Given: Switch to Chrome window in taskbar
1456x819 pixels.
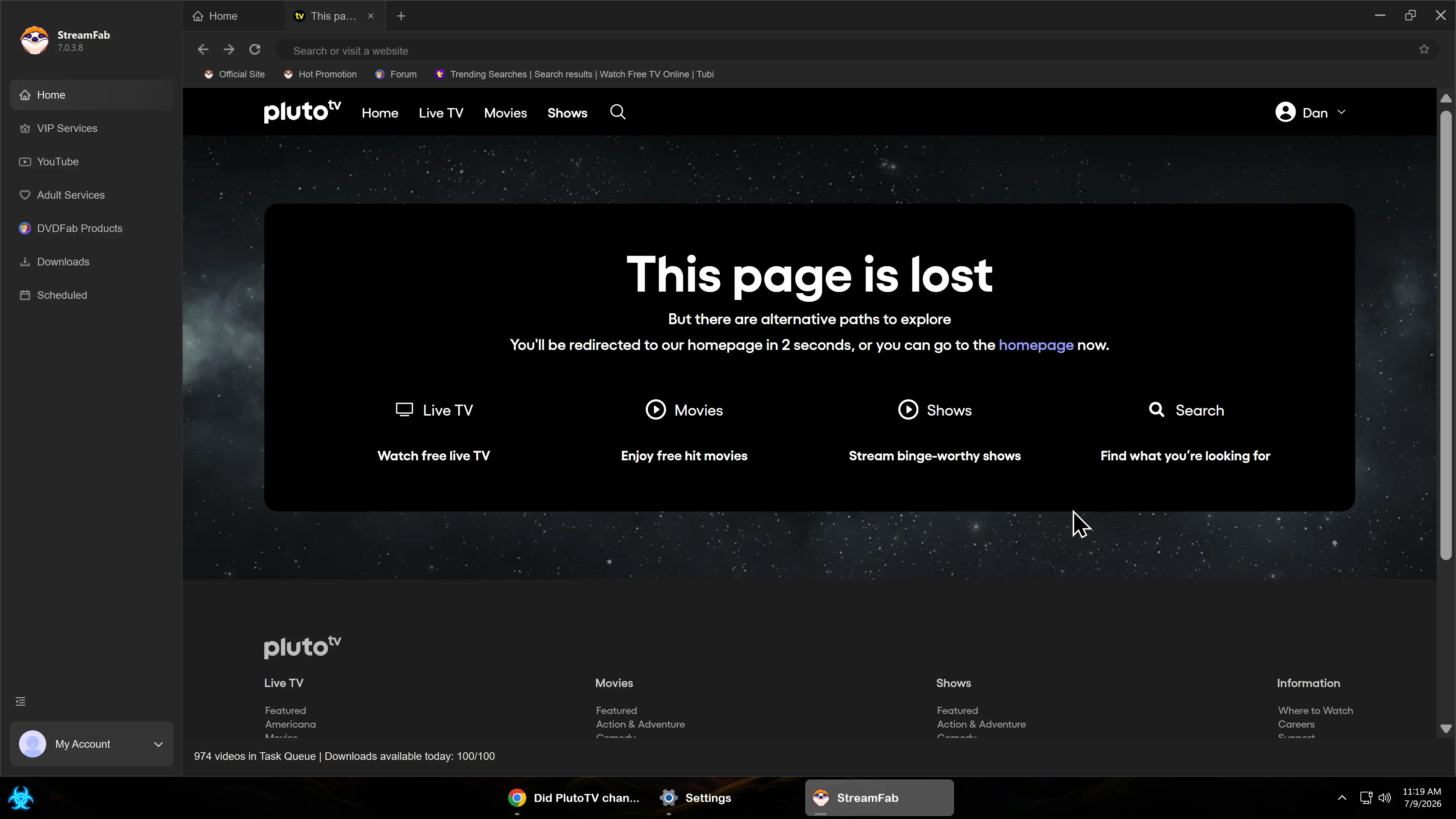Looking at the screenshot, I should coord(574,797).
